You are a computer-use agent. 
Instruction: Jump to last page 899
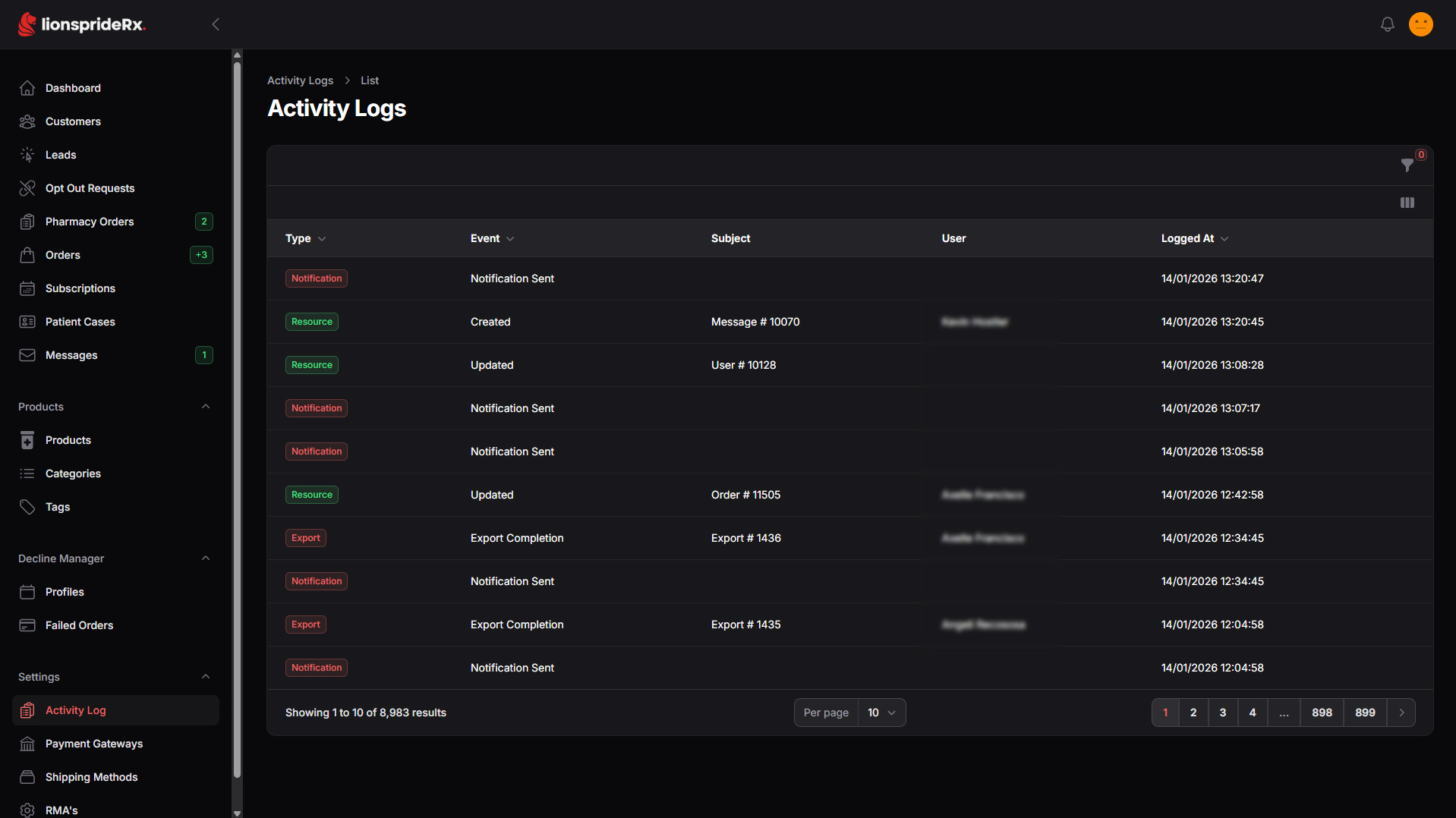(x=1365, y=713)
